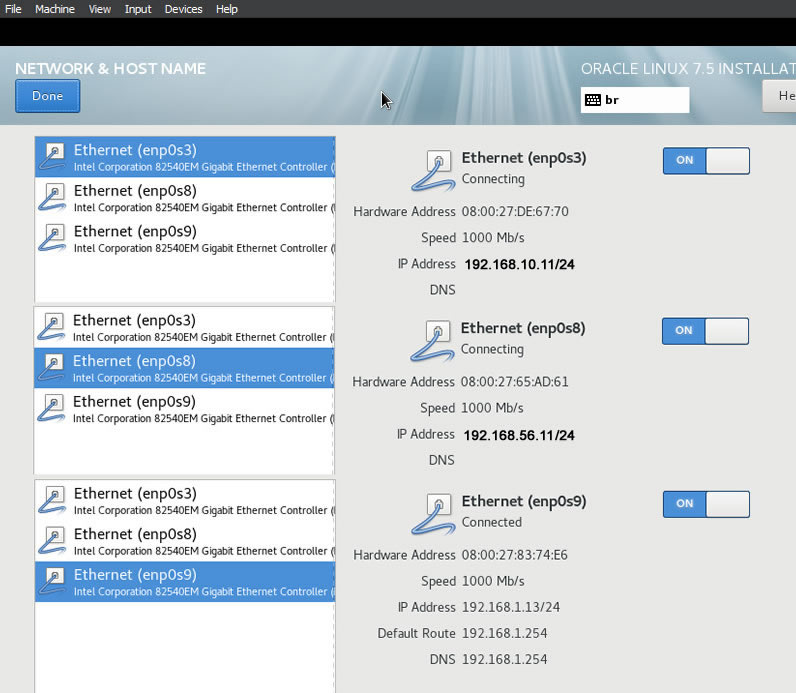Open the View menu
The width and height of the screenshot is (796, 693).
tap(100, 9)
